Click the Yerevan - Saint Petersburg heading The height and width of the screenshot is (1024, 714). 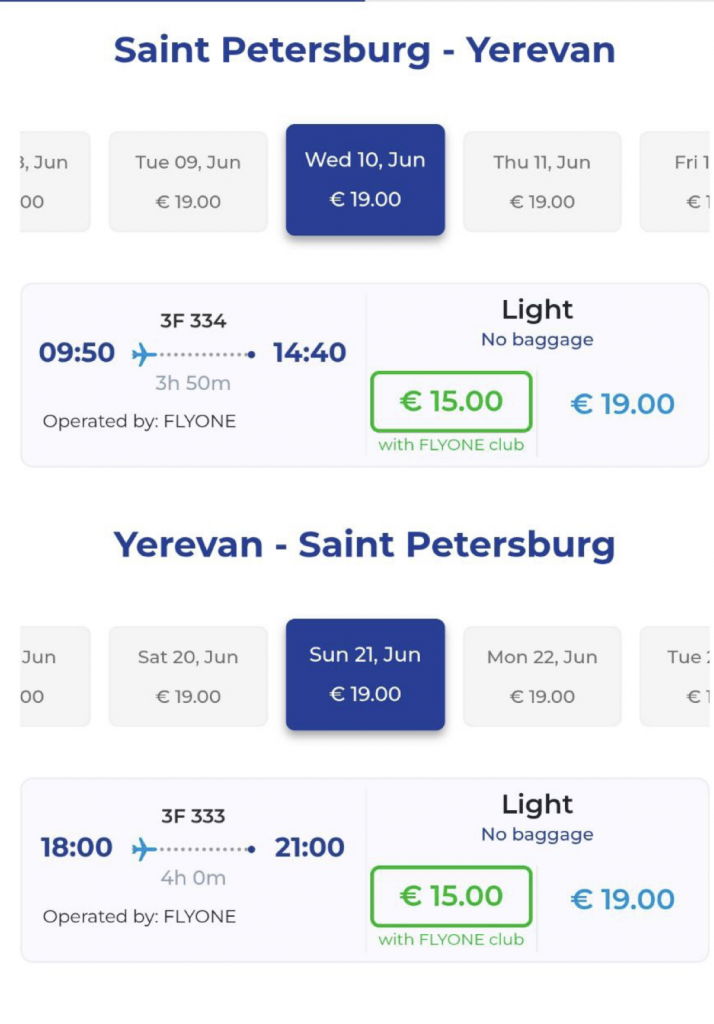point(364,545)
